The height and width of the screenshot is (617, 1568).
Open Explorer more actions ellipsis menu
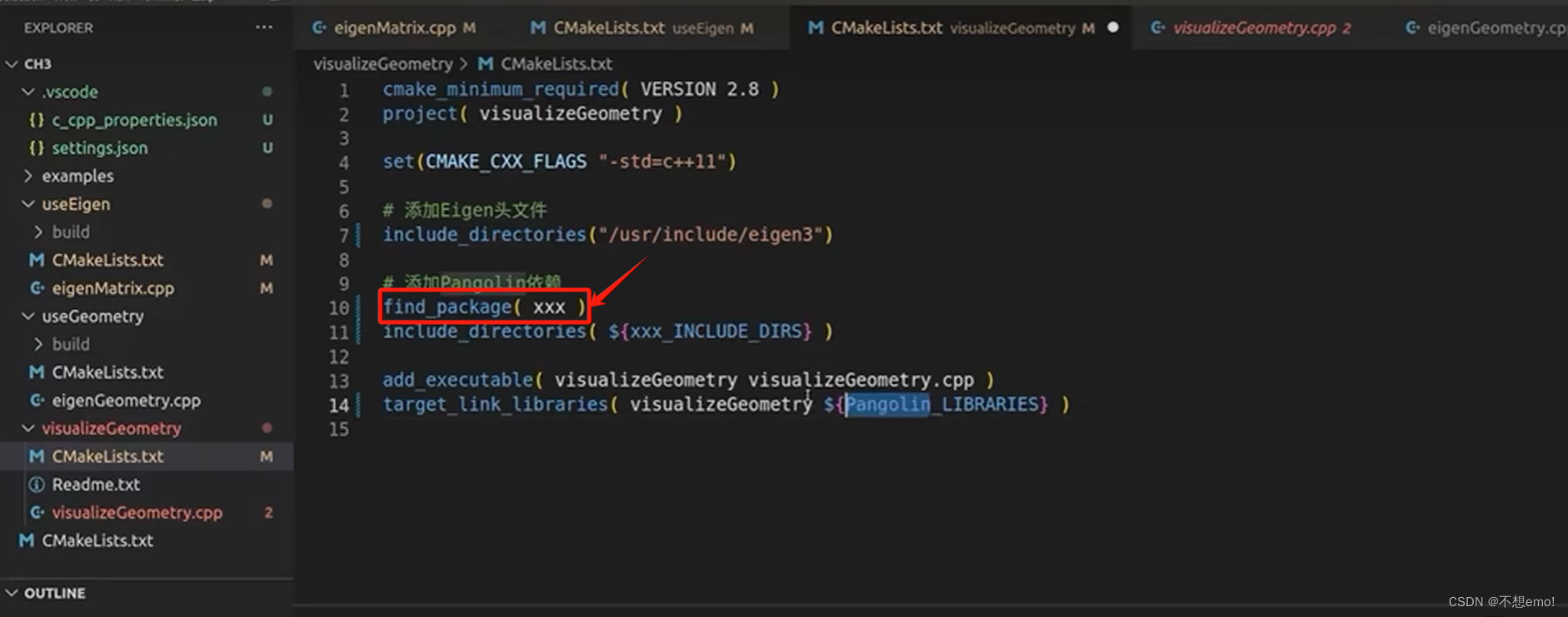tap(264, 27)
